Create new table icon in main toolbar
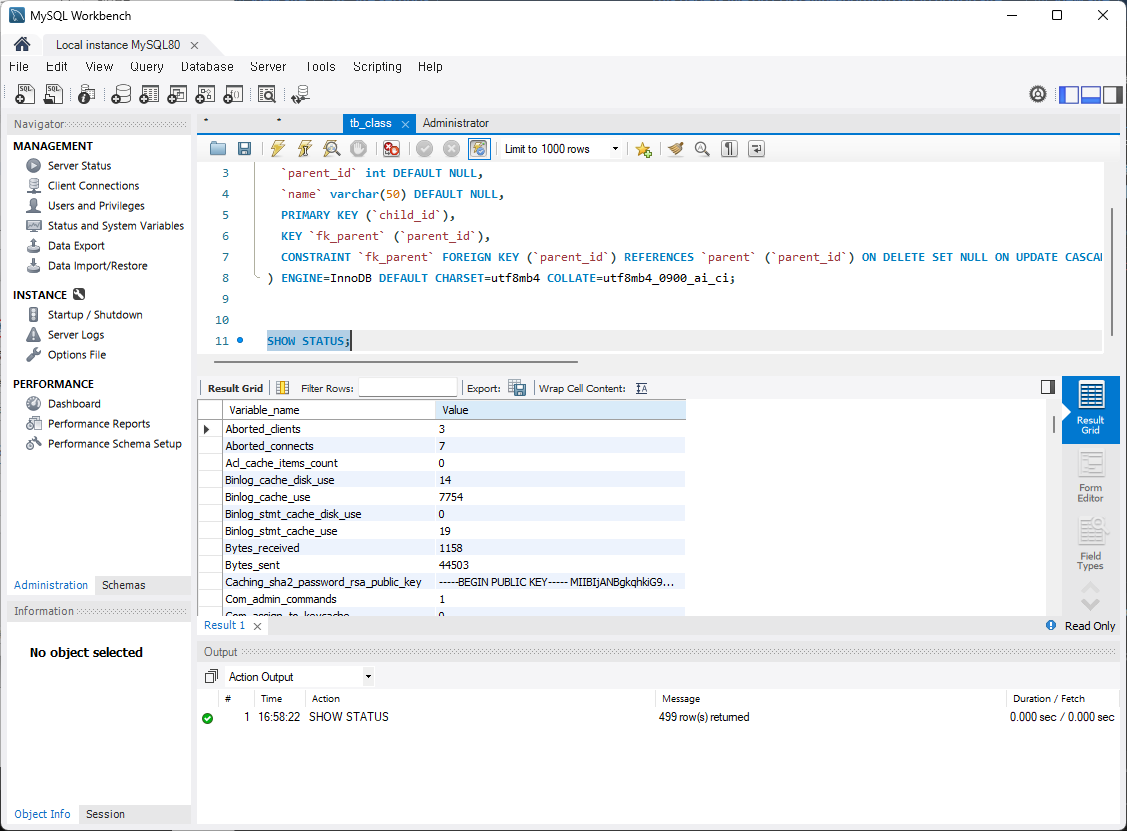 point(149,94)
